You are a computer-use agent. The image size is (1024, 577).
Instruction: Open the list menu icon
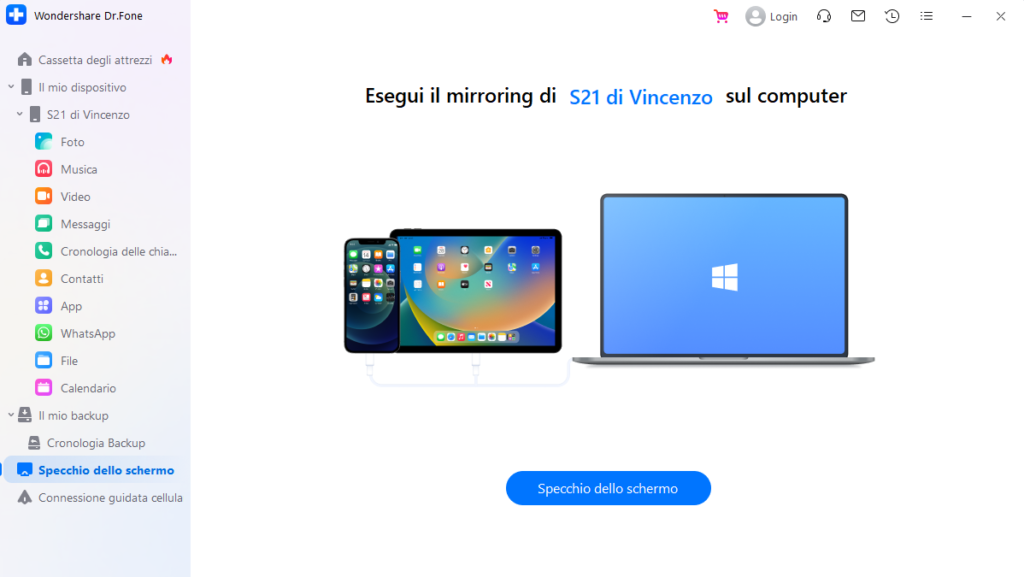(927, 16)
